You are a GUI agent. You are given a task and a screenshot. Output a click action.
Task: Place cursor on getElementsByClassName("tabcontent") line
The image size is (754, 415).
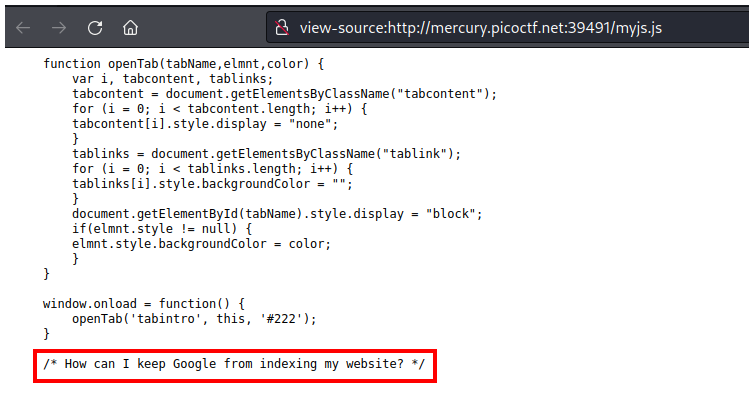tap(284, 93)
